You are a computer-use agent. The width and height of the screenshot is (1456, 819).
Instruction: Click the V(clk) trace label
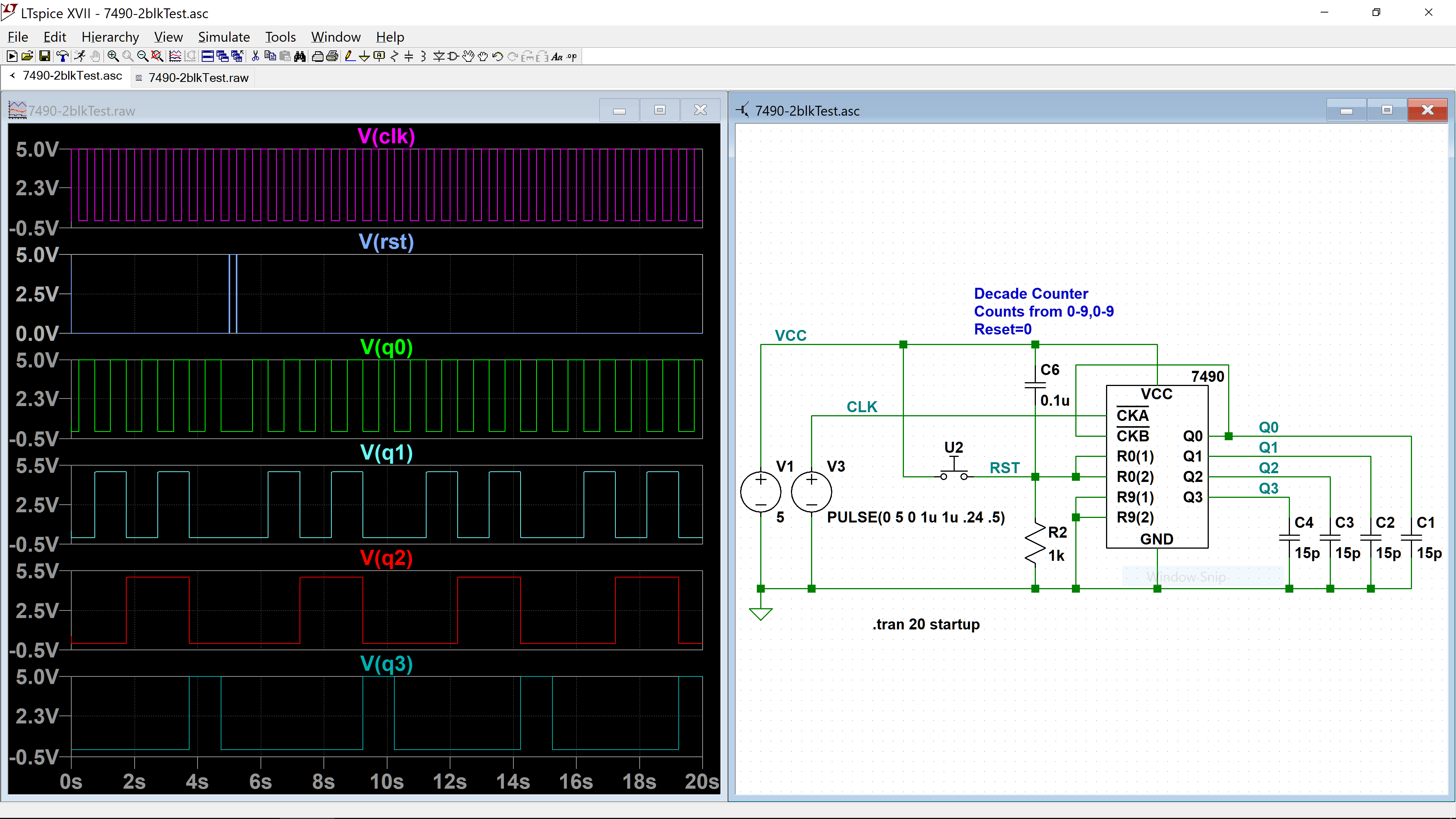(386, 136)
